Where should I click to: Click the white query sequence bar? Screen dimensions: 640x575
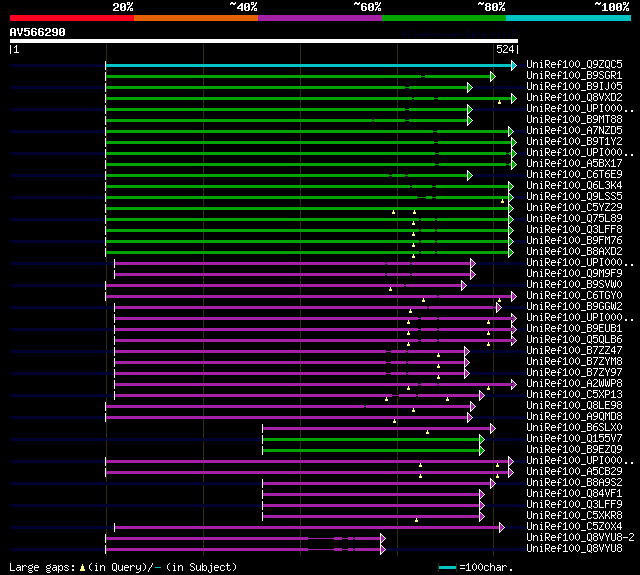coord(264,41)
